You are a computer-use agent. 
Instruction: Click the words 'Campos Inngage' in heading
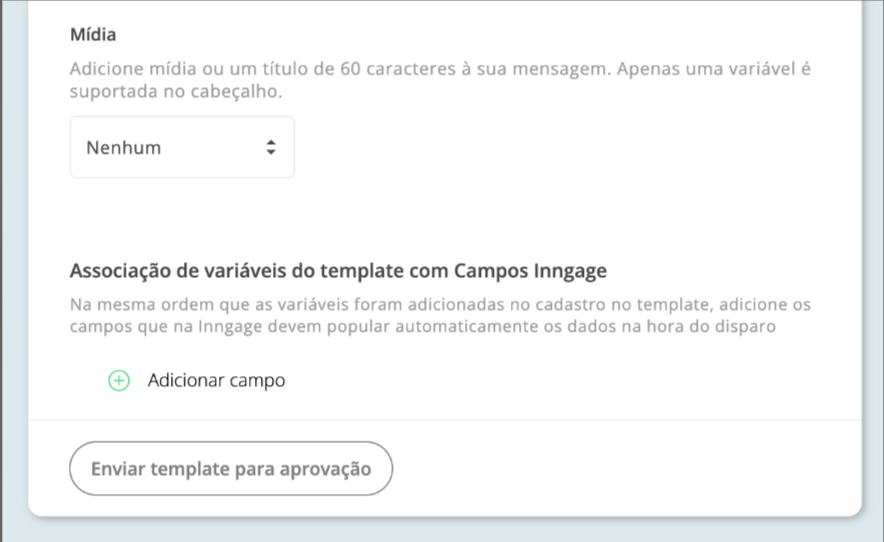[x=531, y=271]
